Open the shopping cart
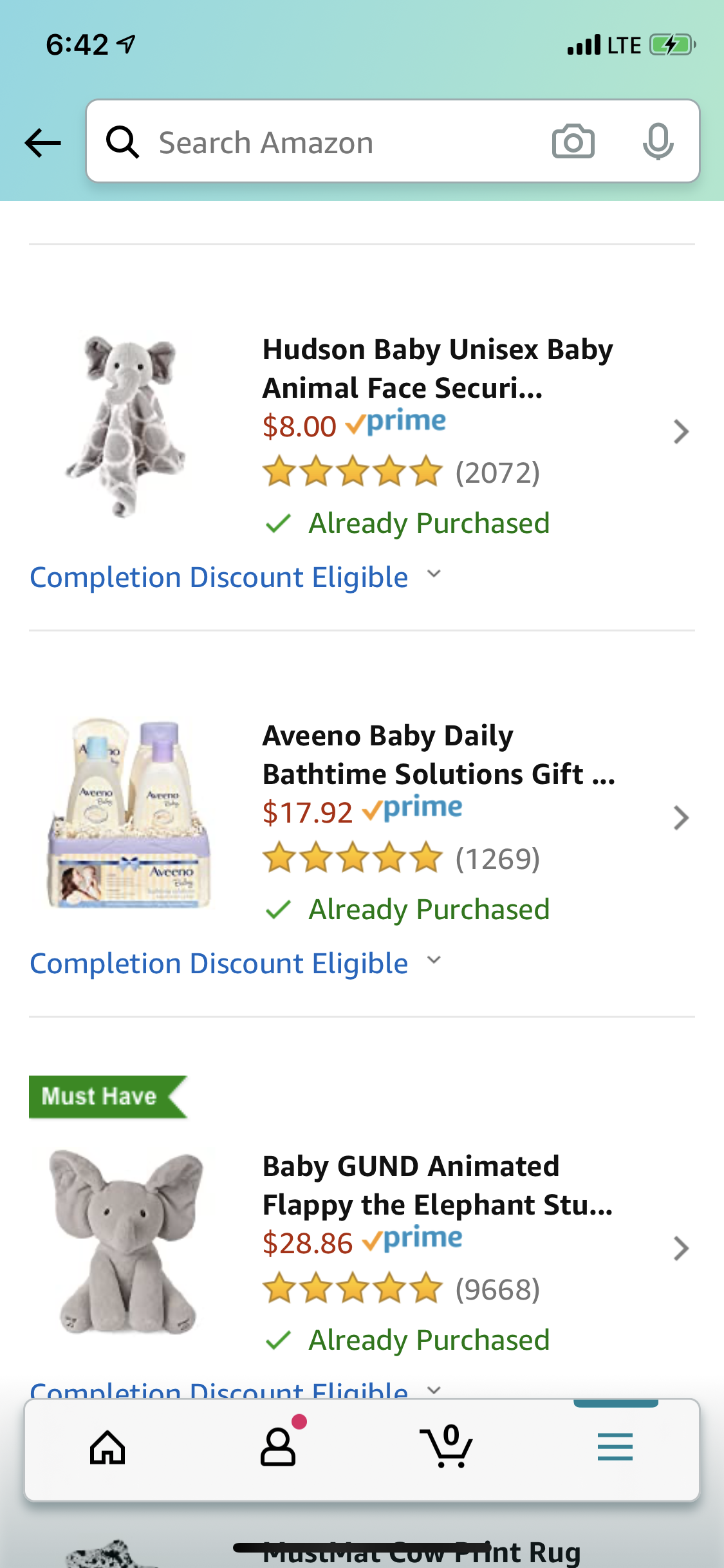724x1568 pixels. coord(447,1448)
